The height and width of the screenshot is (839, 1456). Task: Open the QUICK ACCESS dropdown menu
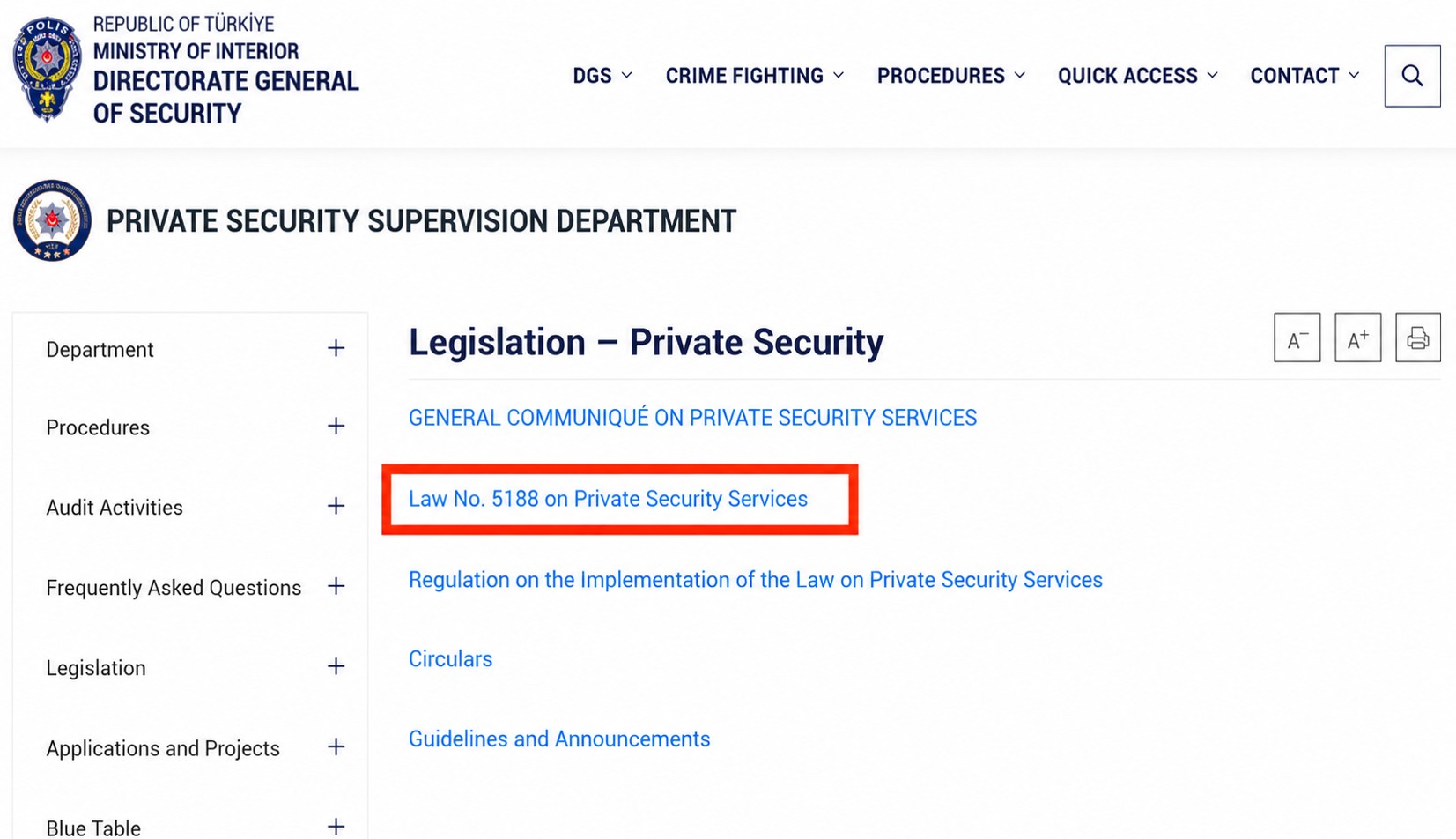[x=1138, y=76]
